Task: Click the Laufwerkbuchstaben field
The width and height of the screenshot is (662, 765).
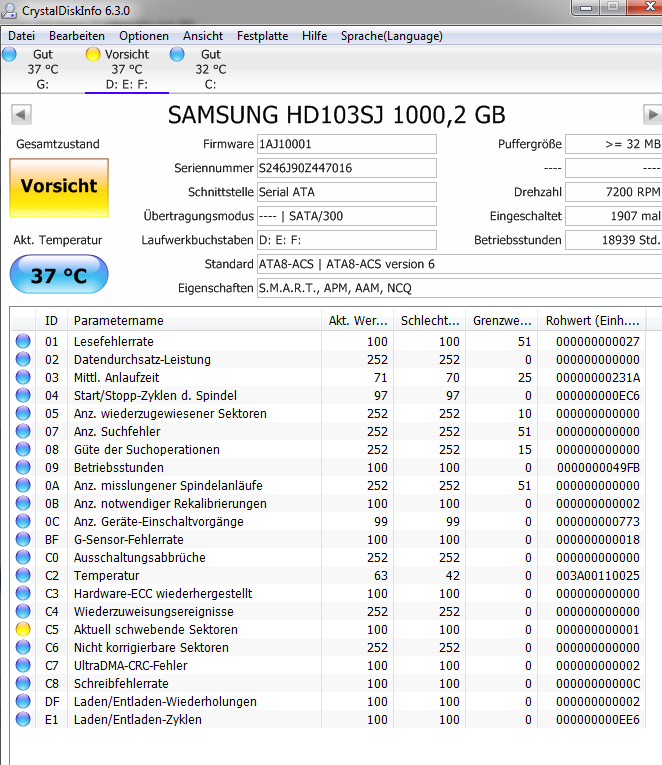Action: coord(347,240)
